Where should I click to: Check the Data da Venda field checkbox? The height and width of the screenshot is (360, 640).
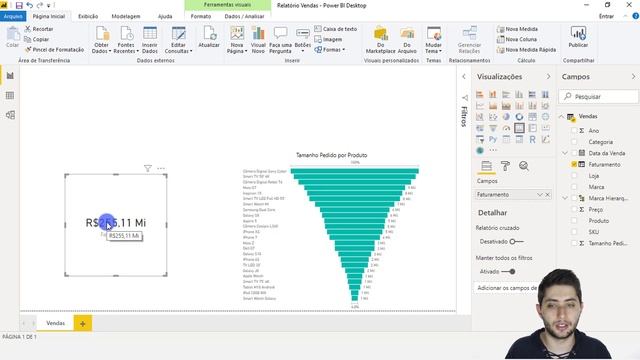pyautogui.click(x=574, y=153)
